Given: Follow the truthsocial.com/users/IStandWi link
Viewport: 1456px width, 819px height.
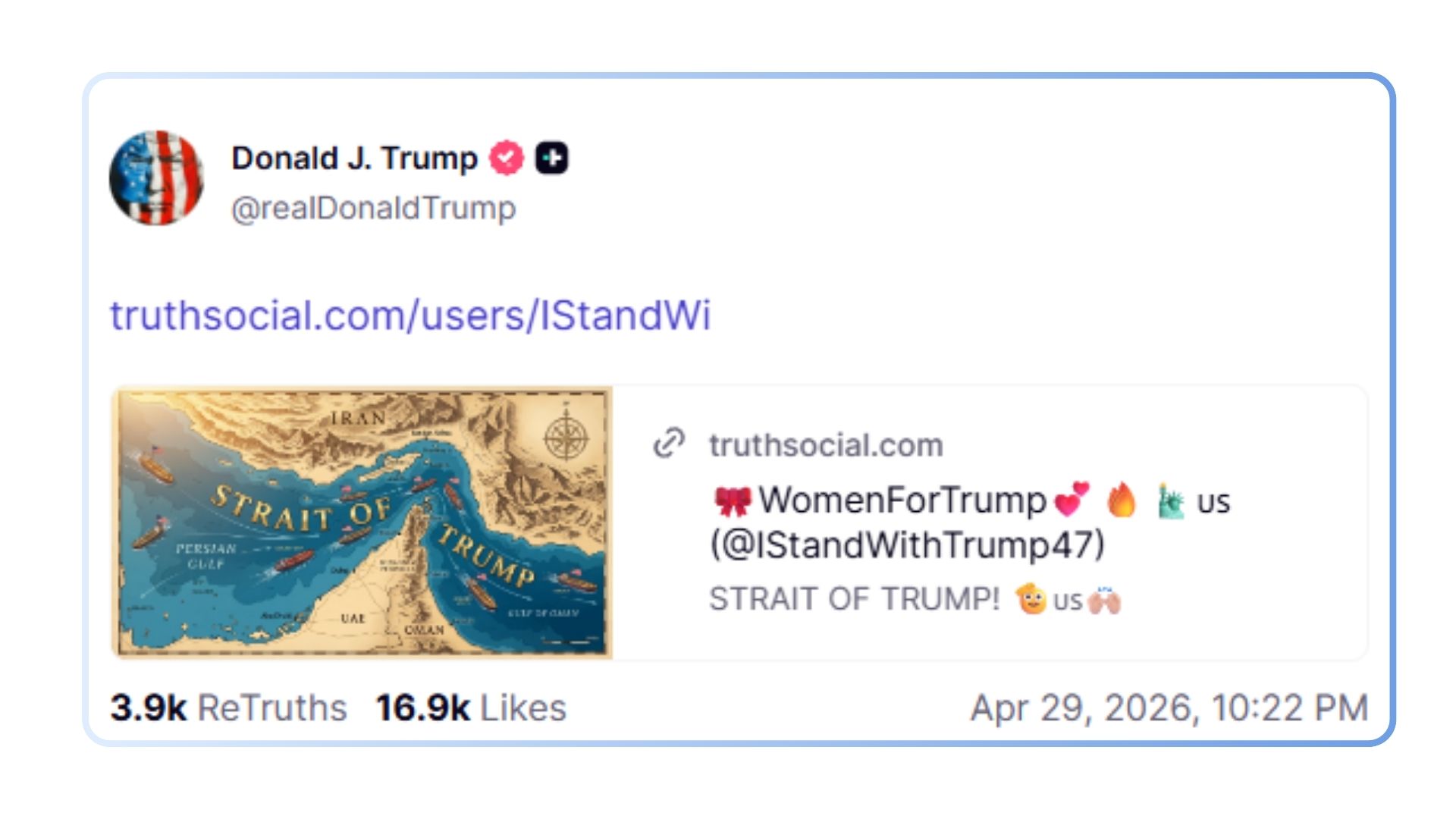Looking at the screenshot, I should [x=410, y=315].
